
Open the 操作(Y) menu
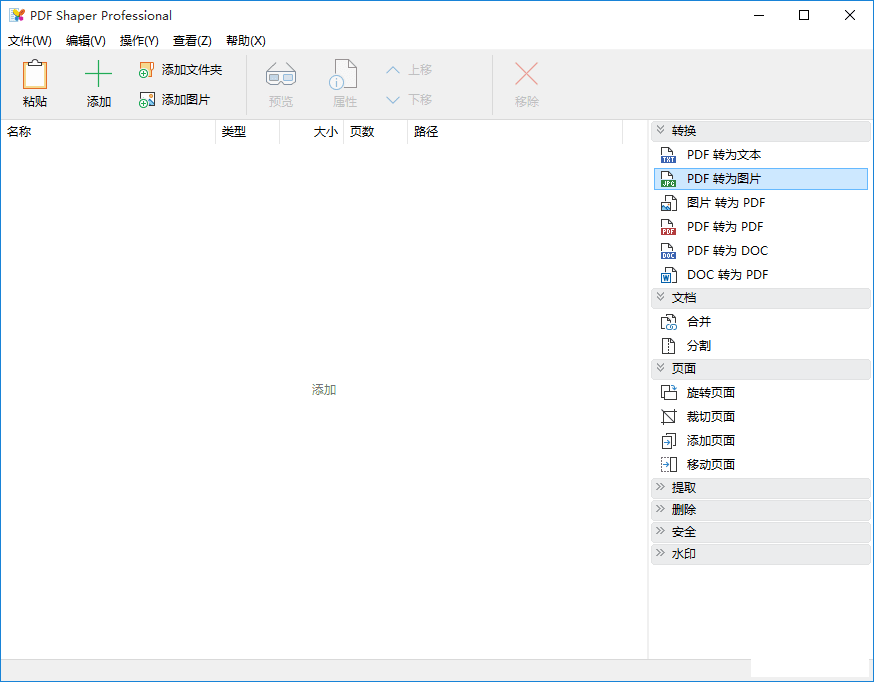click(139, 41)
